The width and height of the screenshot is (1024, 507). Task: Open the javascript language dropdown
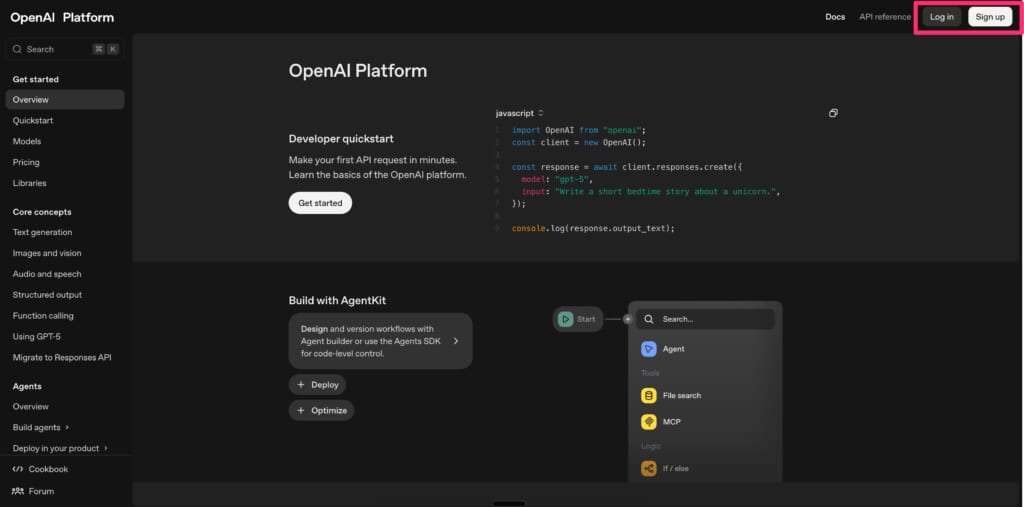(519, 113)
